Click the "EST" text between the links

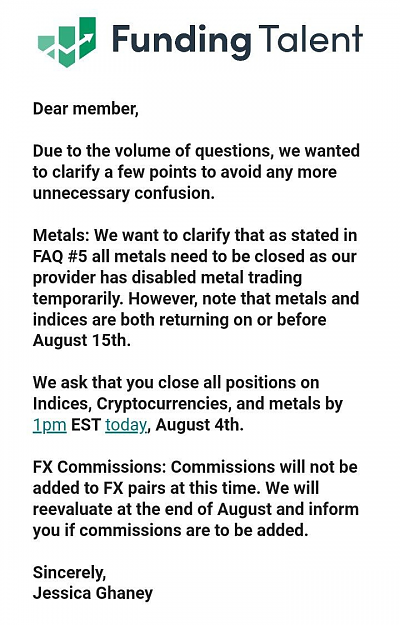(86, 425)
